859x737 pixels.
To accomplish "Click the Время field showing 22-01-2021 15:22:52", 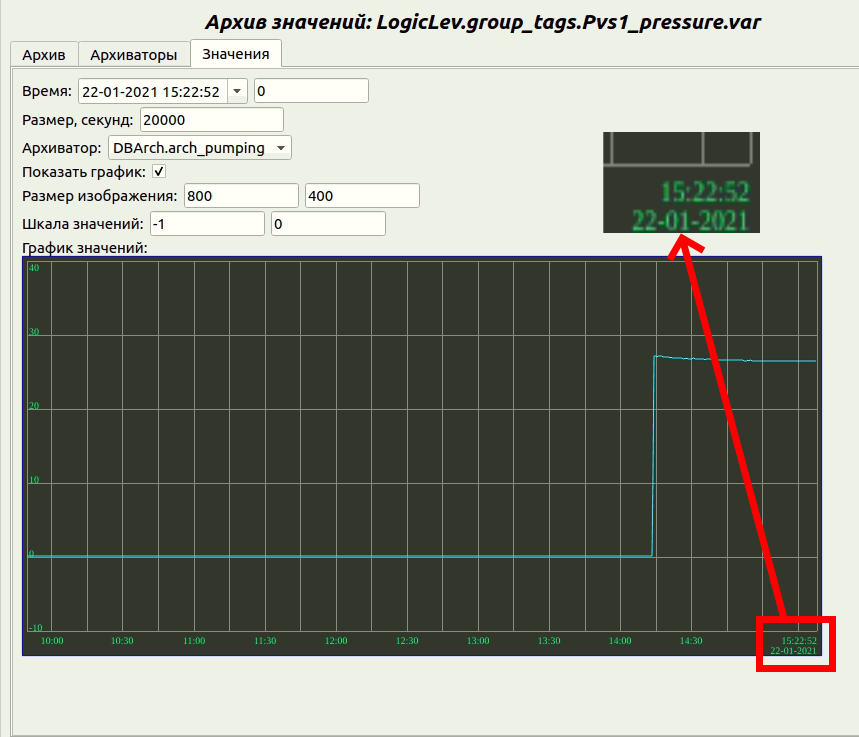I will click(x=152, y=91).
